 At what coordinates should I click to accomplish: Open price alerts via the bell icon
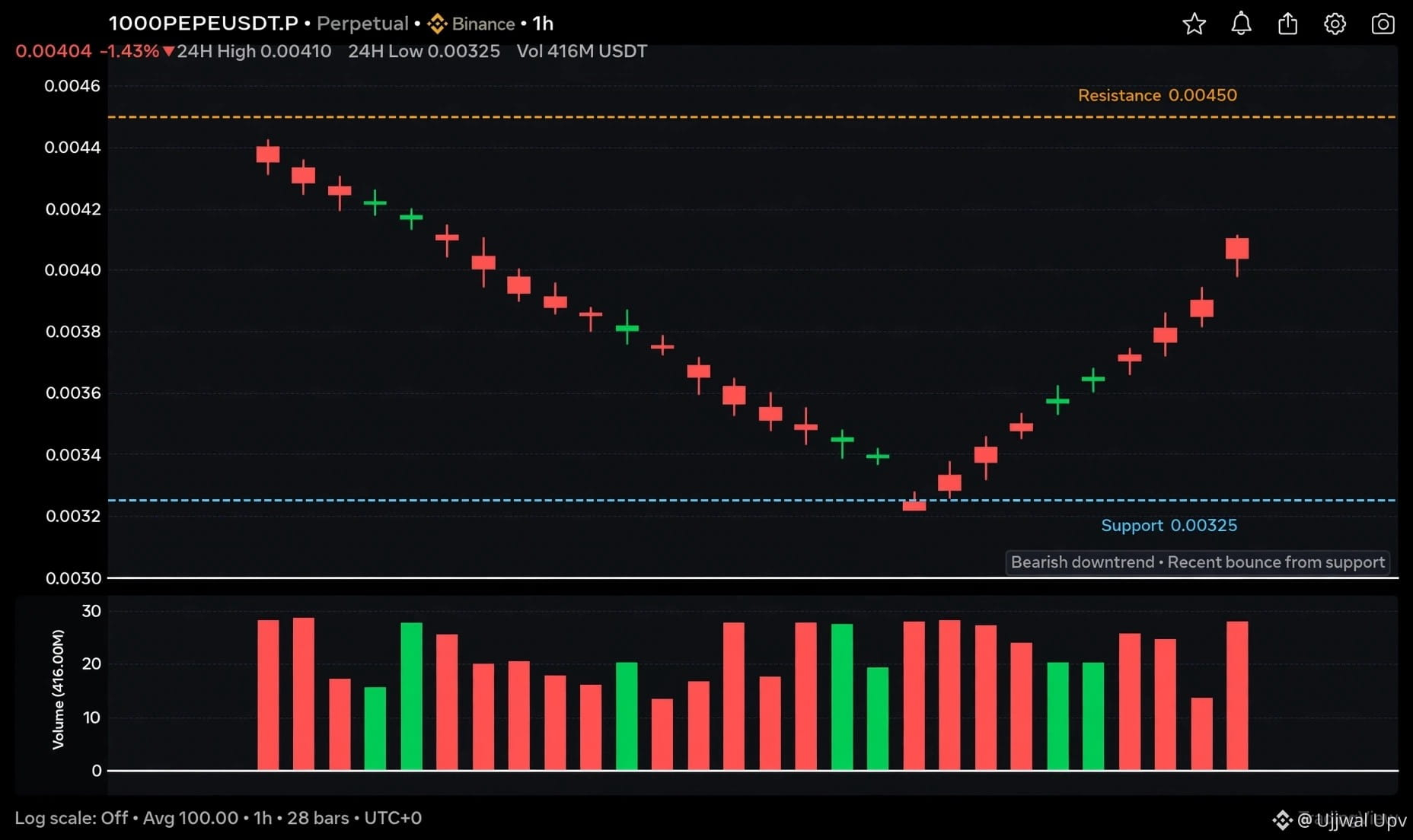(x=1241, y=24)
